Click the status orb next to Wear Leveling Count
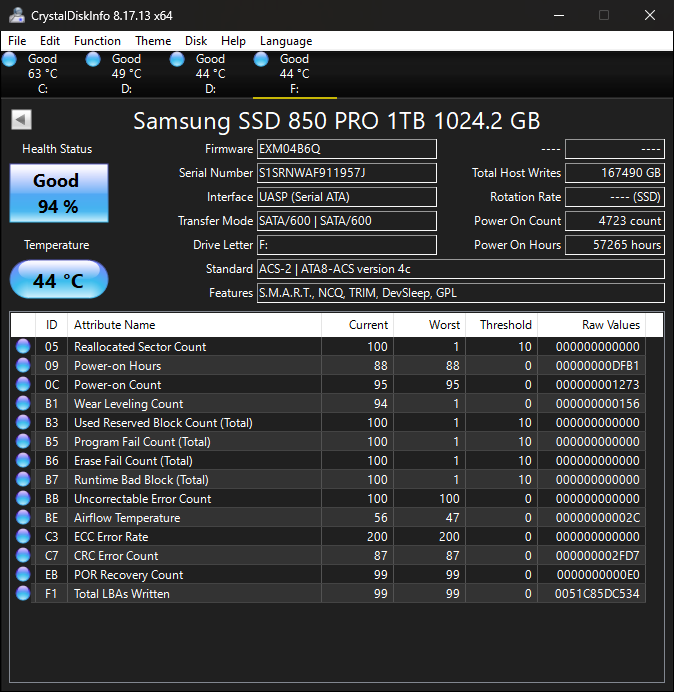The width and height of the screenshot is (674, 692). click(24, 404)
